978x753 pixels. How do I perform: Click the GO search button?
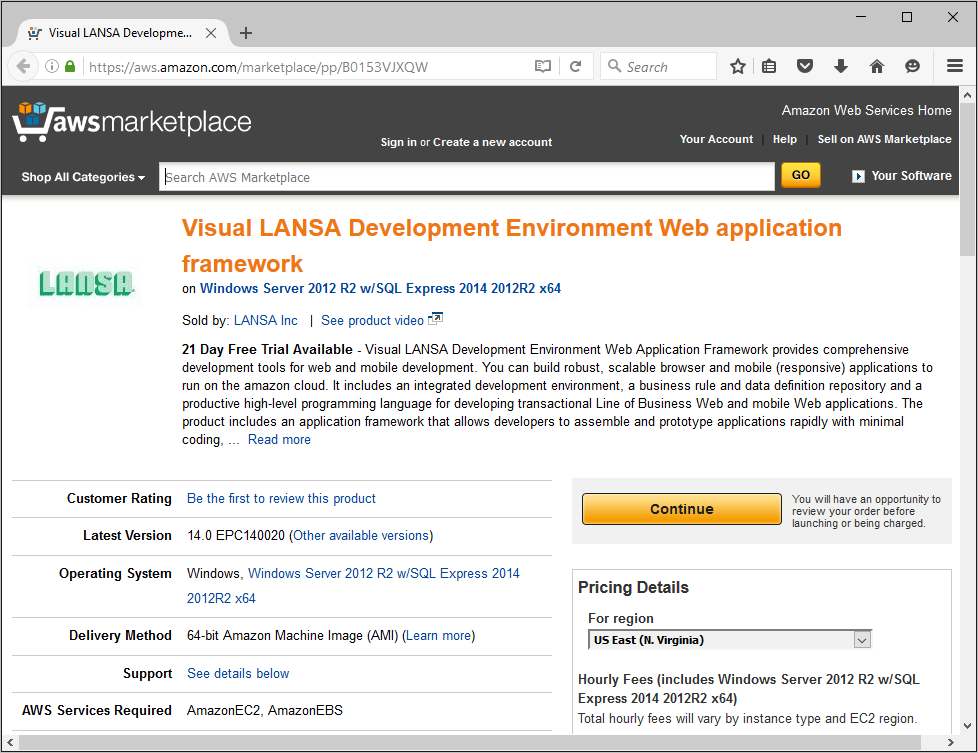801,175
